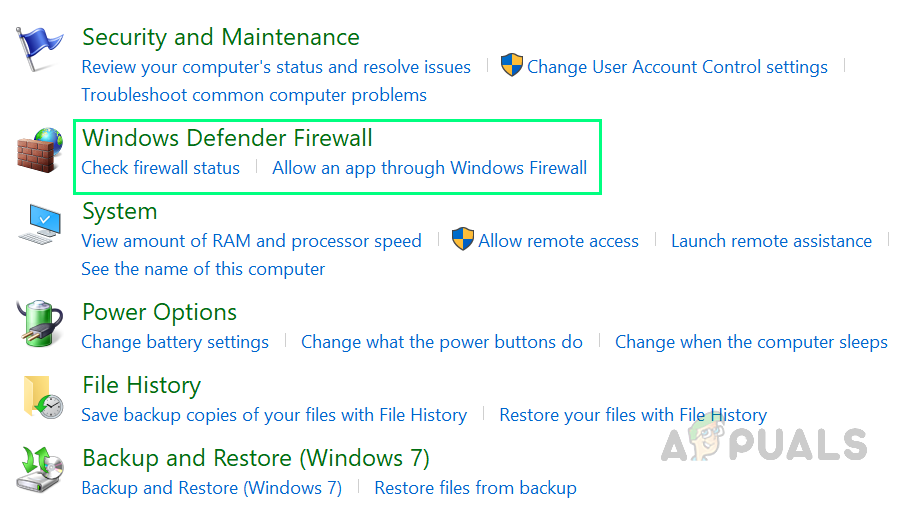Screen dimensions: 908x505
Task: Click Restore files from backup
Action: (x=475, y=488)
